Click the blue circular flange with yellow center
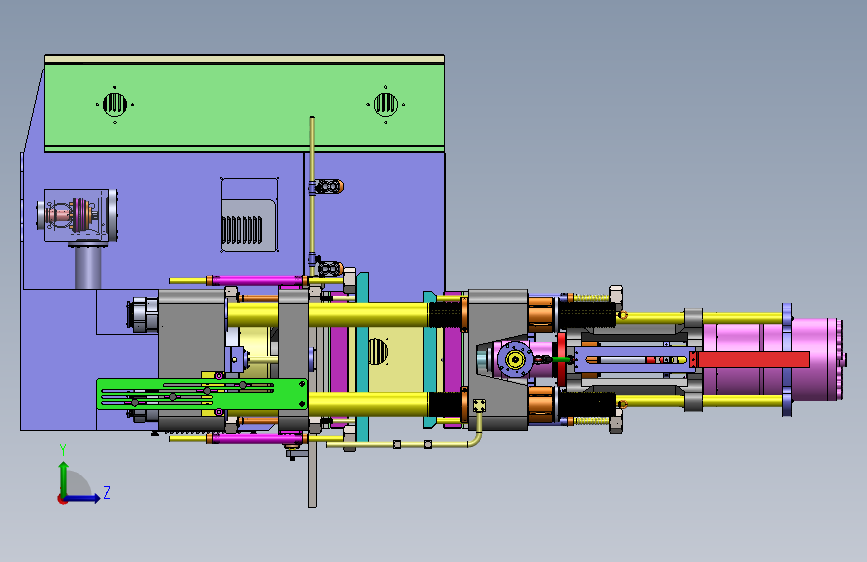This screenshot has height=562, width=867. pyautogui.click(x=515, y=360)
